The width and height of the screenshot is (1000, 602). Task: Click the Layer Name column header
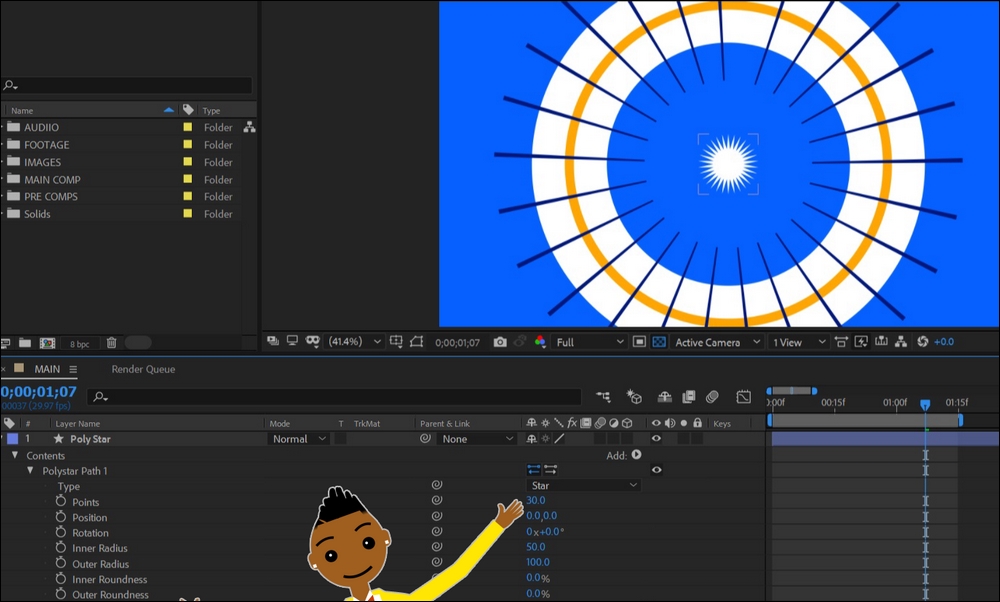click(x=77, y=423)
